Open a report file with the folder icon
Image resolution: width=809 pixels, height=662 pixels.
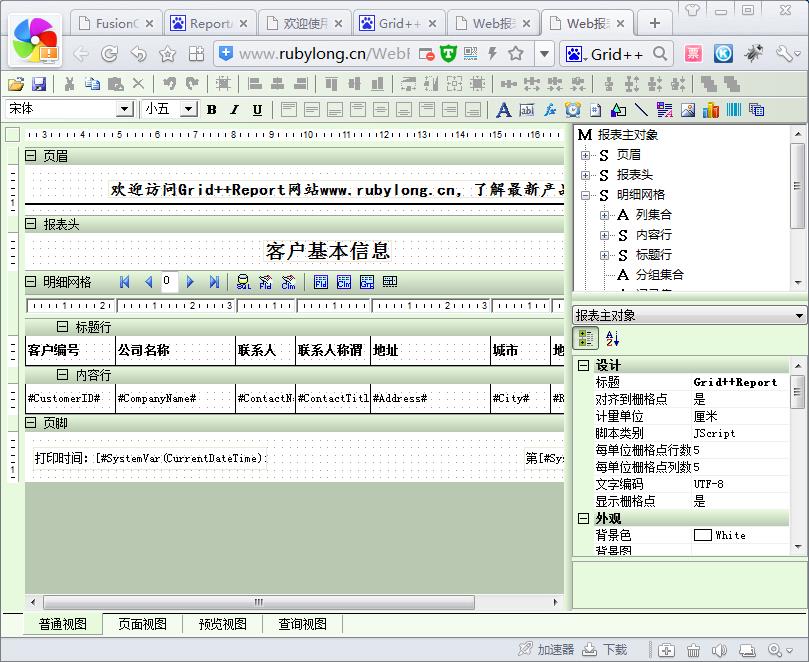(x=16, y=84)
